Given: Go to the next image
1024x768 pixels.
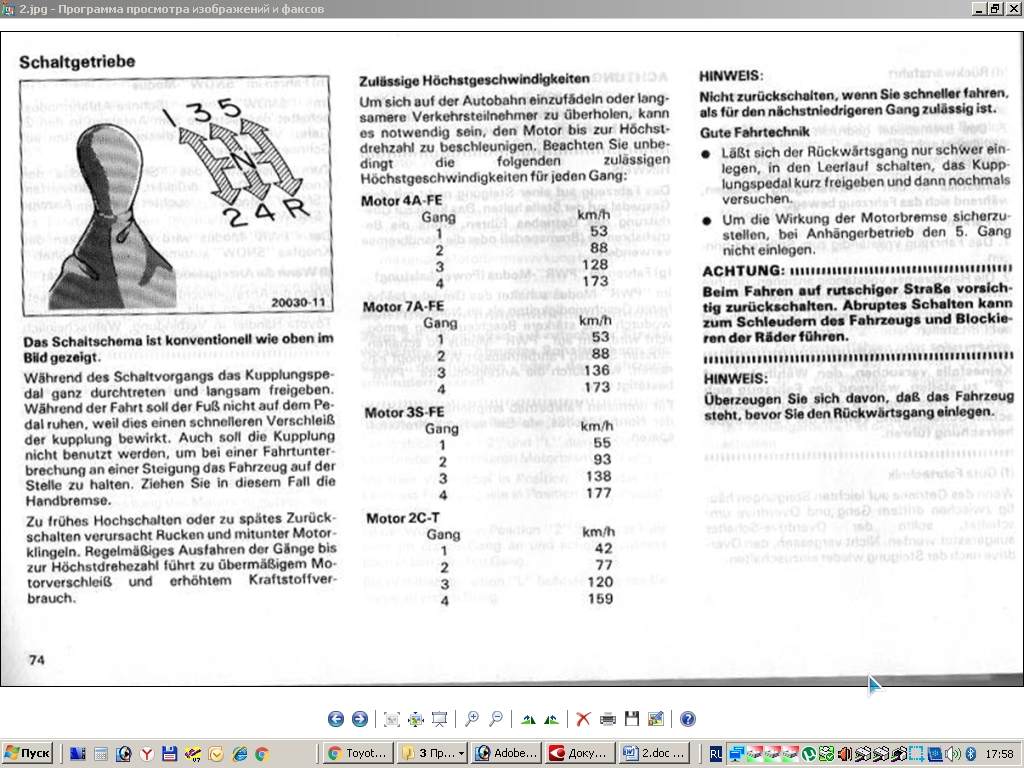Looking at the screenshot, I should coord(359,719).
